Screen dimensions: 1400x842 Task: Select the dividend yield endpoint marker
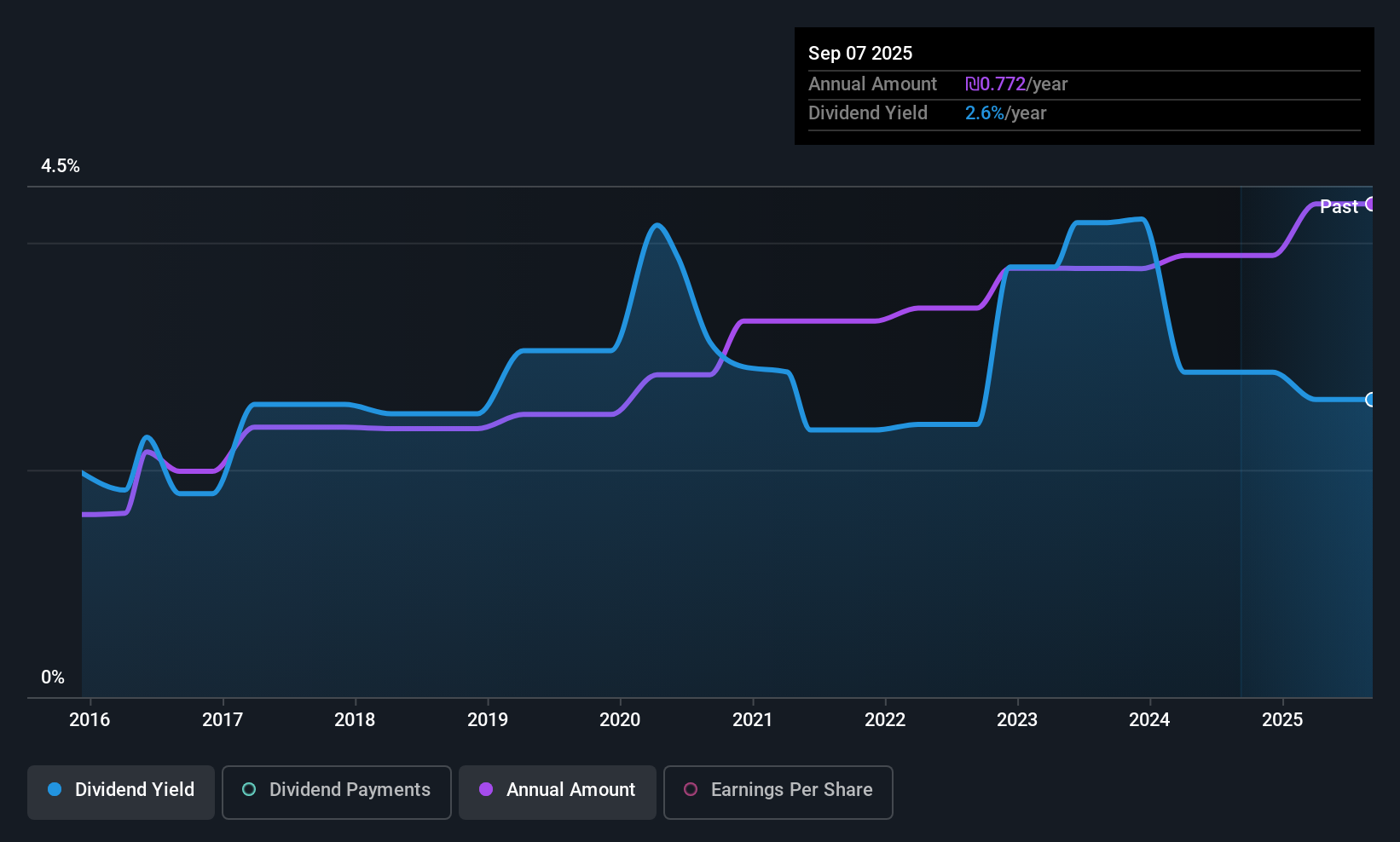1371,399
